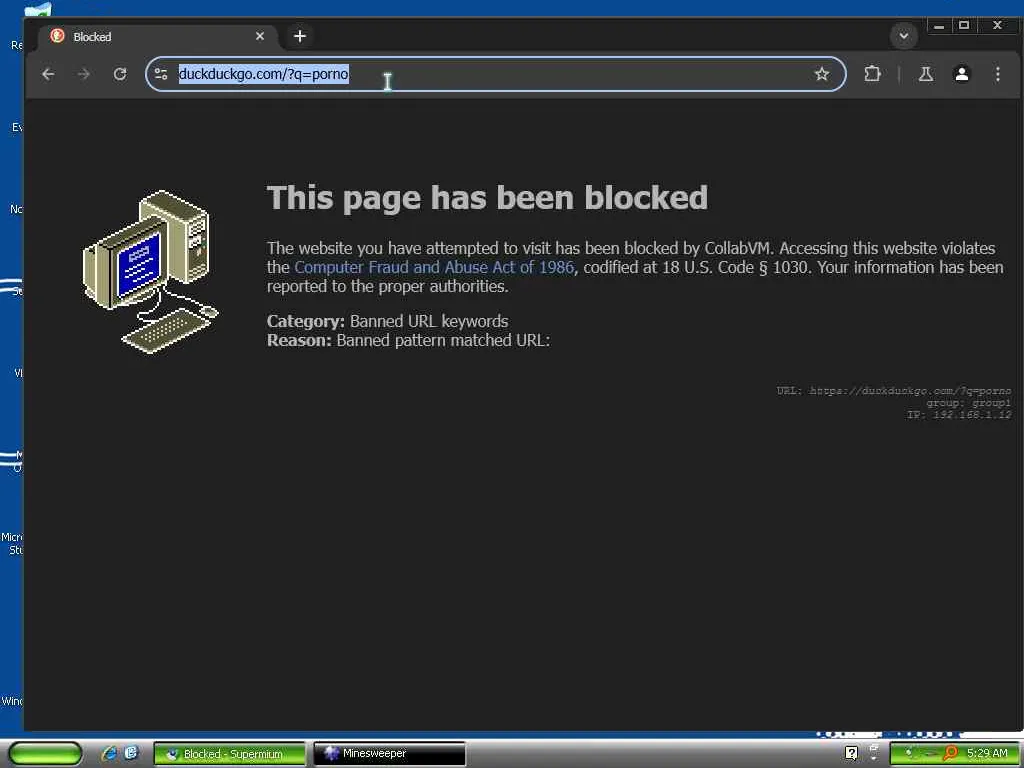Viewport: 1024px width, 768px height.
Task: Expand the tab search dropdown arrow
Action: (x=904, y=36)
